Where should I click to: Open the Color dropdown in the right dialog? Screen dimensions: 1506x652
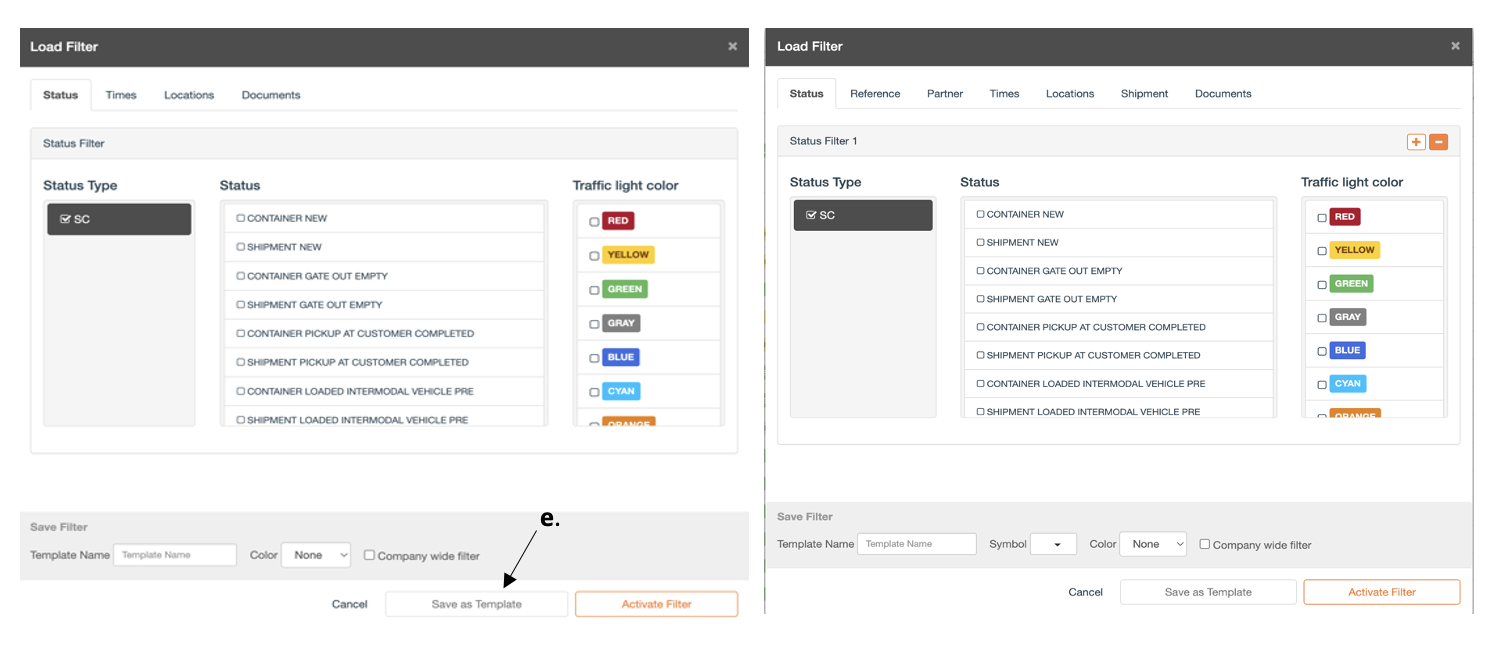coord(1153,544)
